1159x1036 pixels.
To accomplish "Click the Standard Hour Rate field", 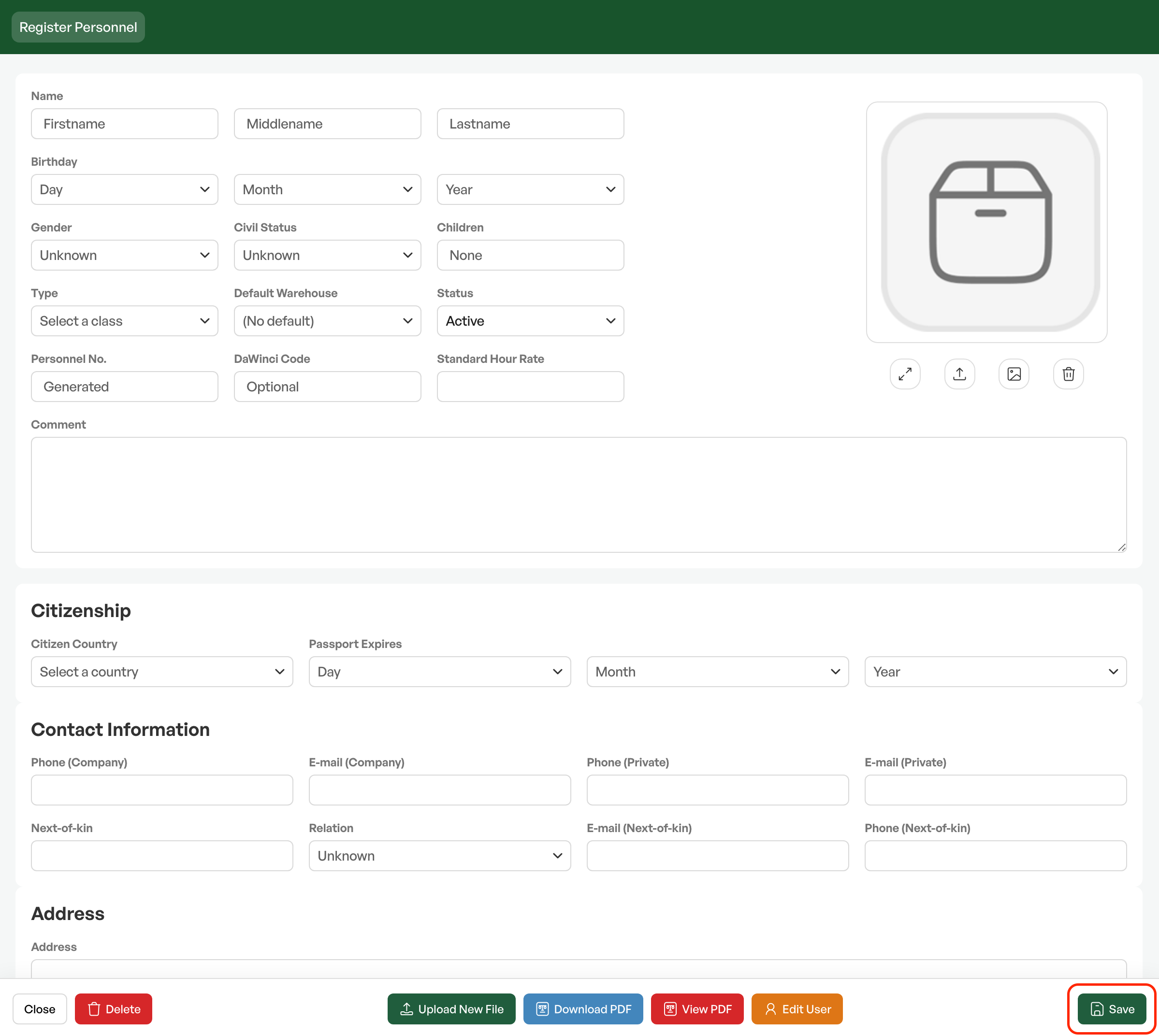I will (x=531, y=387).
